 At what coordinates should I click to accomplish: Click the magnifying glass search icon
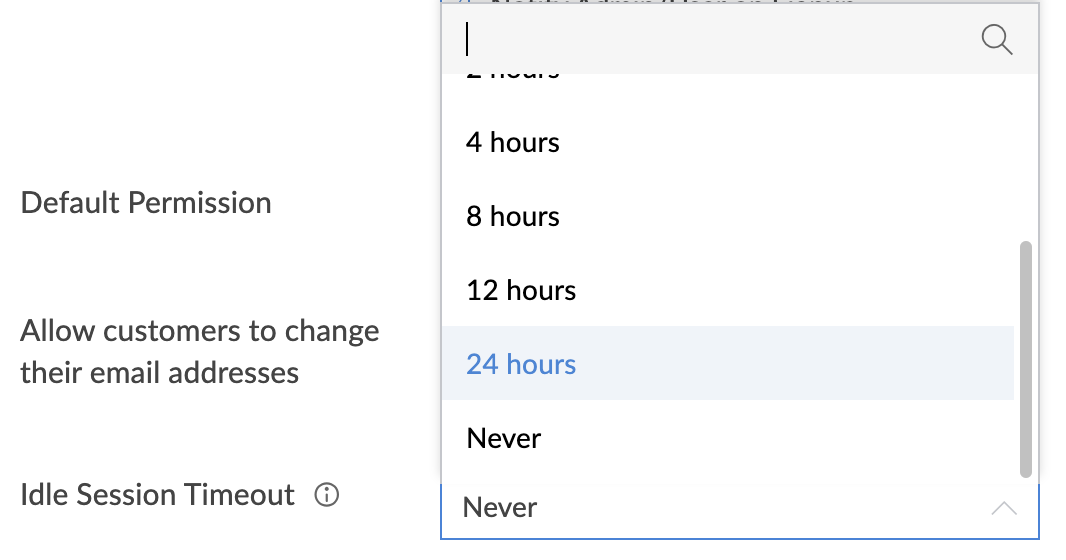997,40
